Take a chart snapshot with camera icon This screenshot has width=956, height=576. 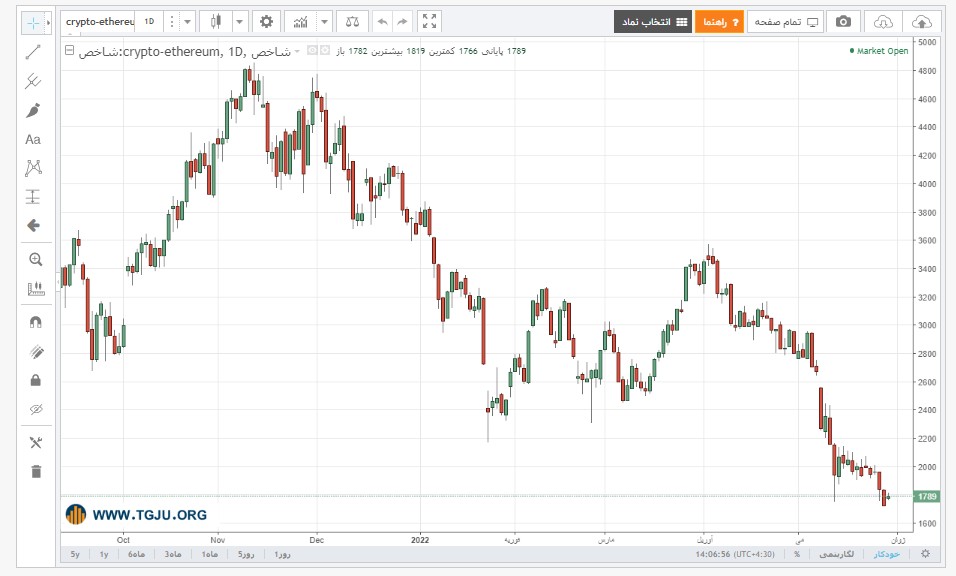[x=843, y=22]
